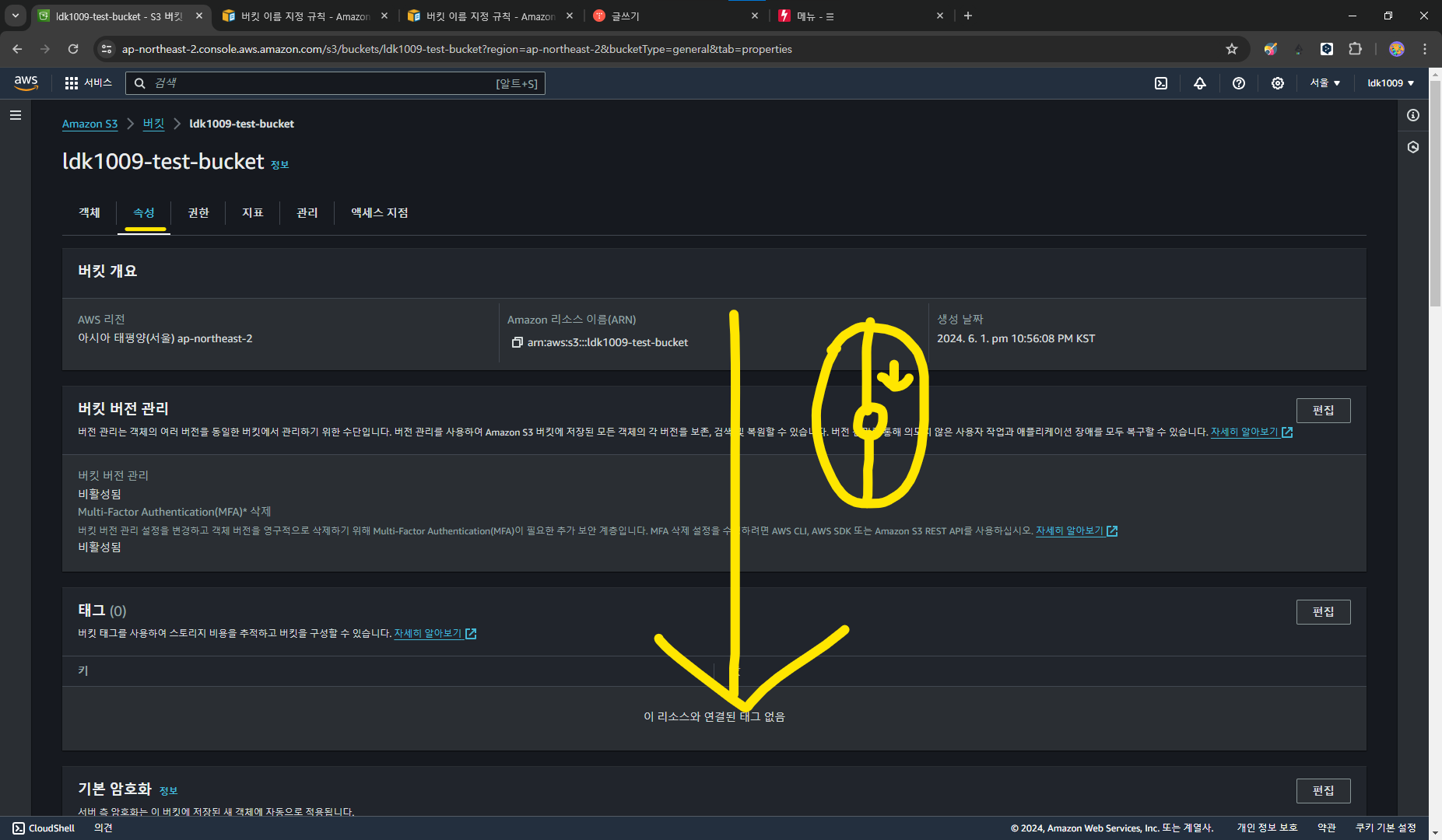The image size is (1442, 840).
Task: Open the 서비스 menu label
Action: [x=98, y=83]
